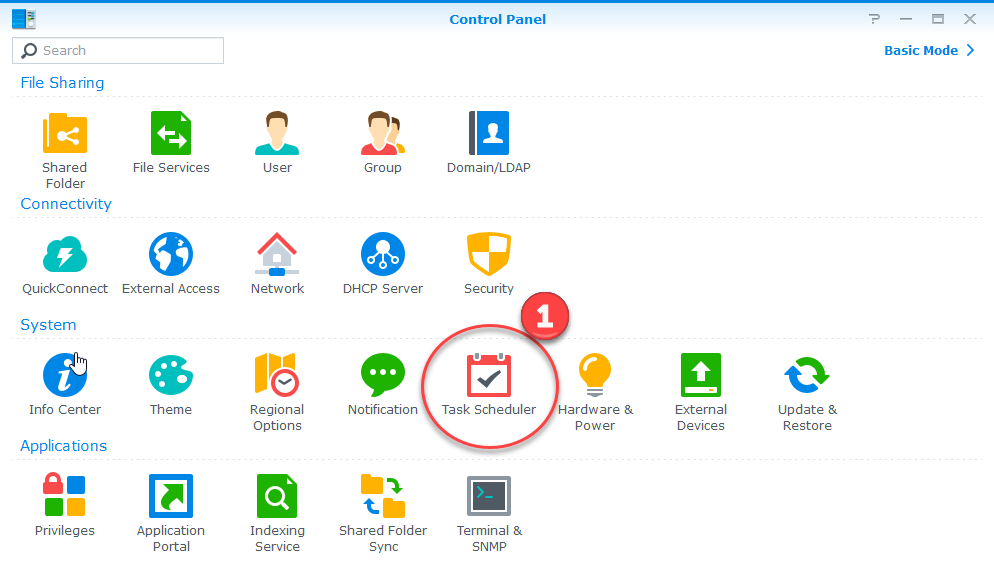994x568 pixels.
Task: Open the External Access globe icon
Action: [171, 255]
